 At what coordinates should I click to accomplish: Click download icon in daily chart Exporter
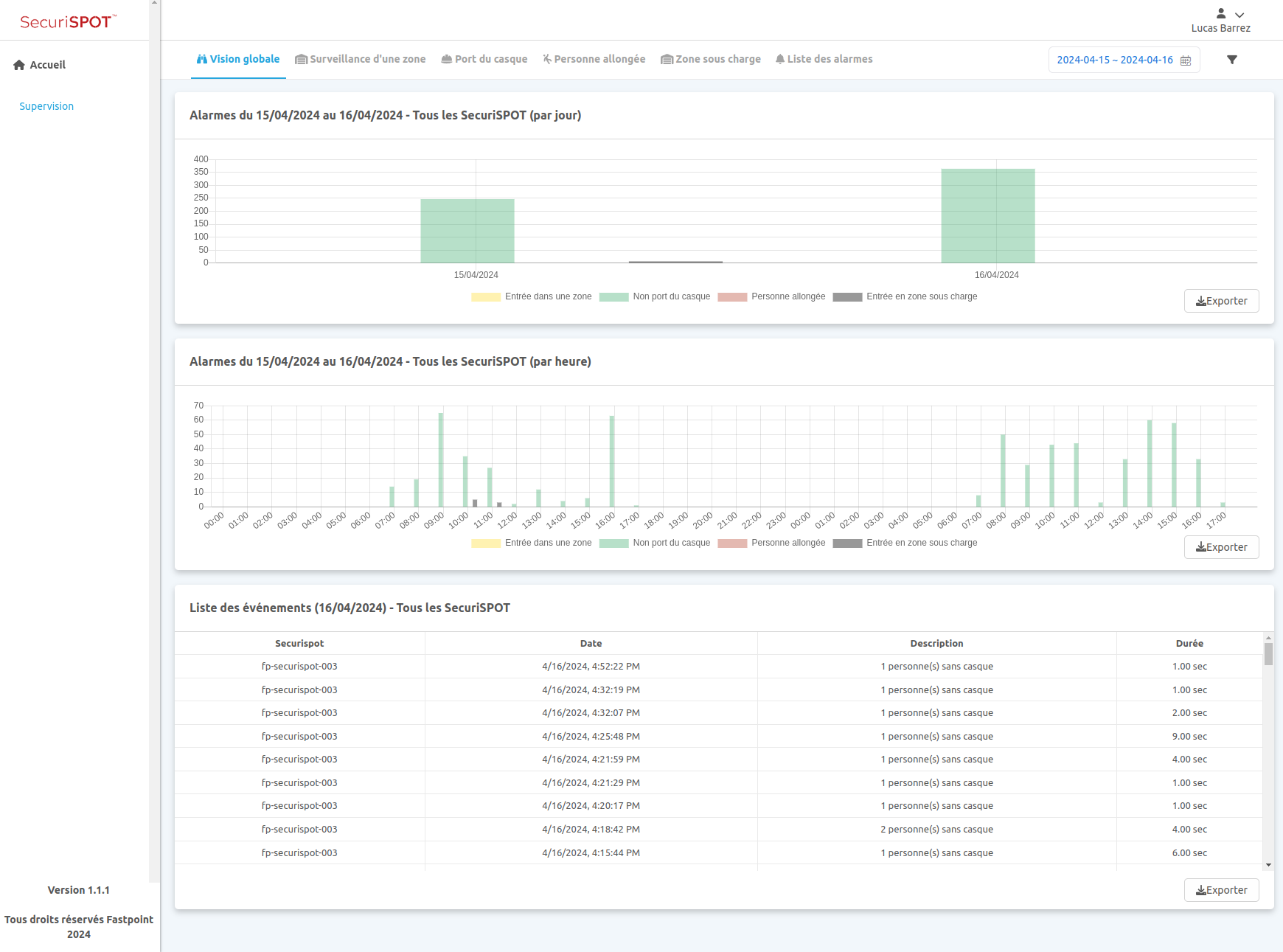pyautogui.click(x=1200, y=301)
